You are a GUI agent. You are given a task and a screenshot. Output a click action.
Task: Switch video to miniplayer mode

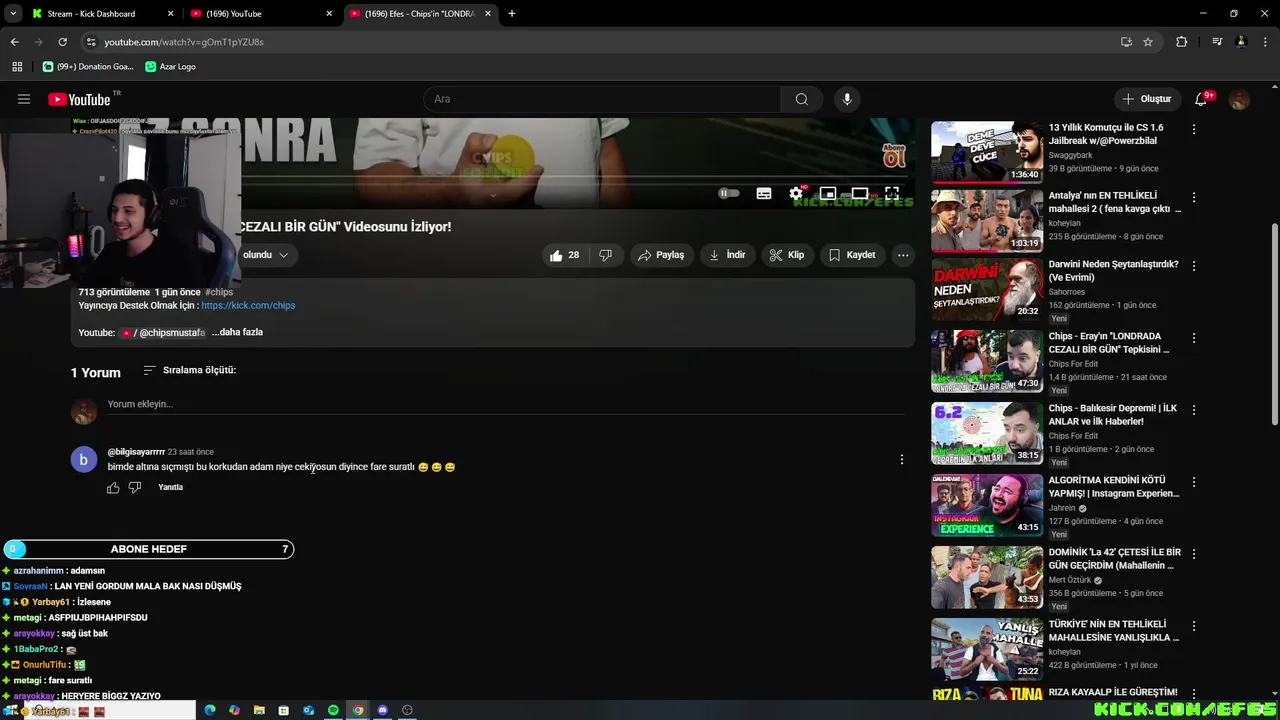[828, 193]
